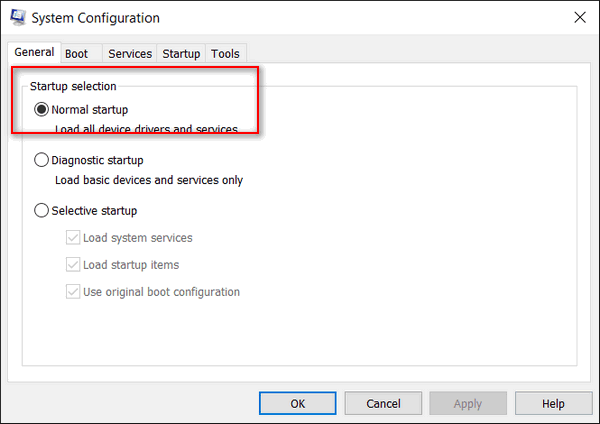This screenshot has width=600, height=424.
Task: Click the Apply button
Action: pyautogui.click(x=468, y=403)
